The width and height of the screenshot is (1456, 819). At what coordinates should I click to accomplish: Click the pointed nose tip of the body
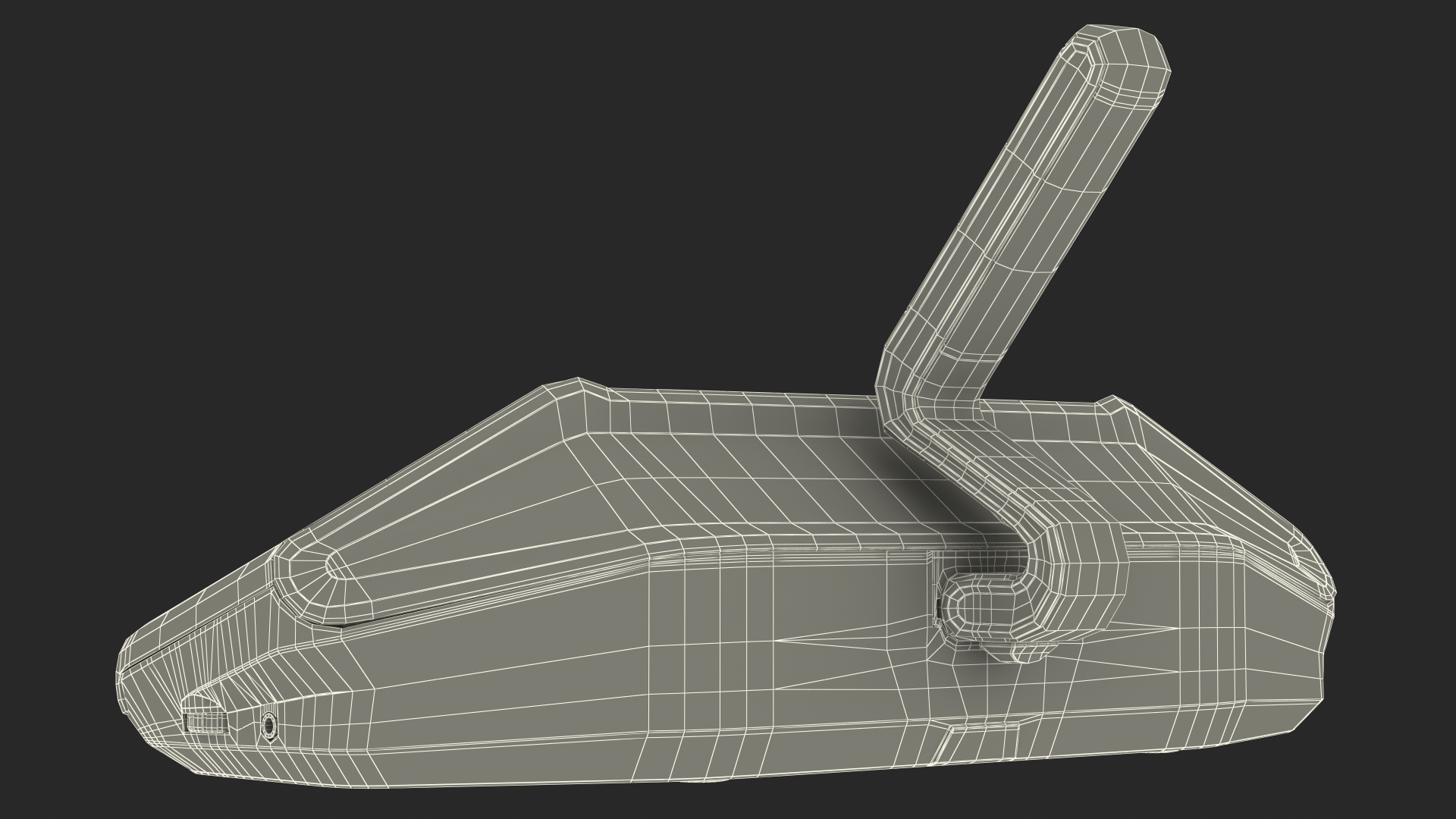(x=125, y=675)
